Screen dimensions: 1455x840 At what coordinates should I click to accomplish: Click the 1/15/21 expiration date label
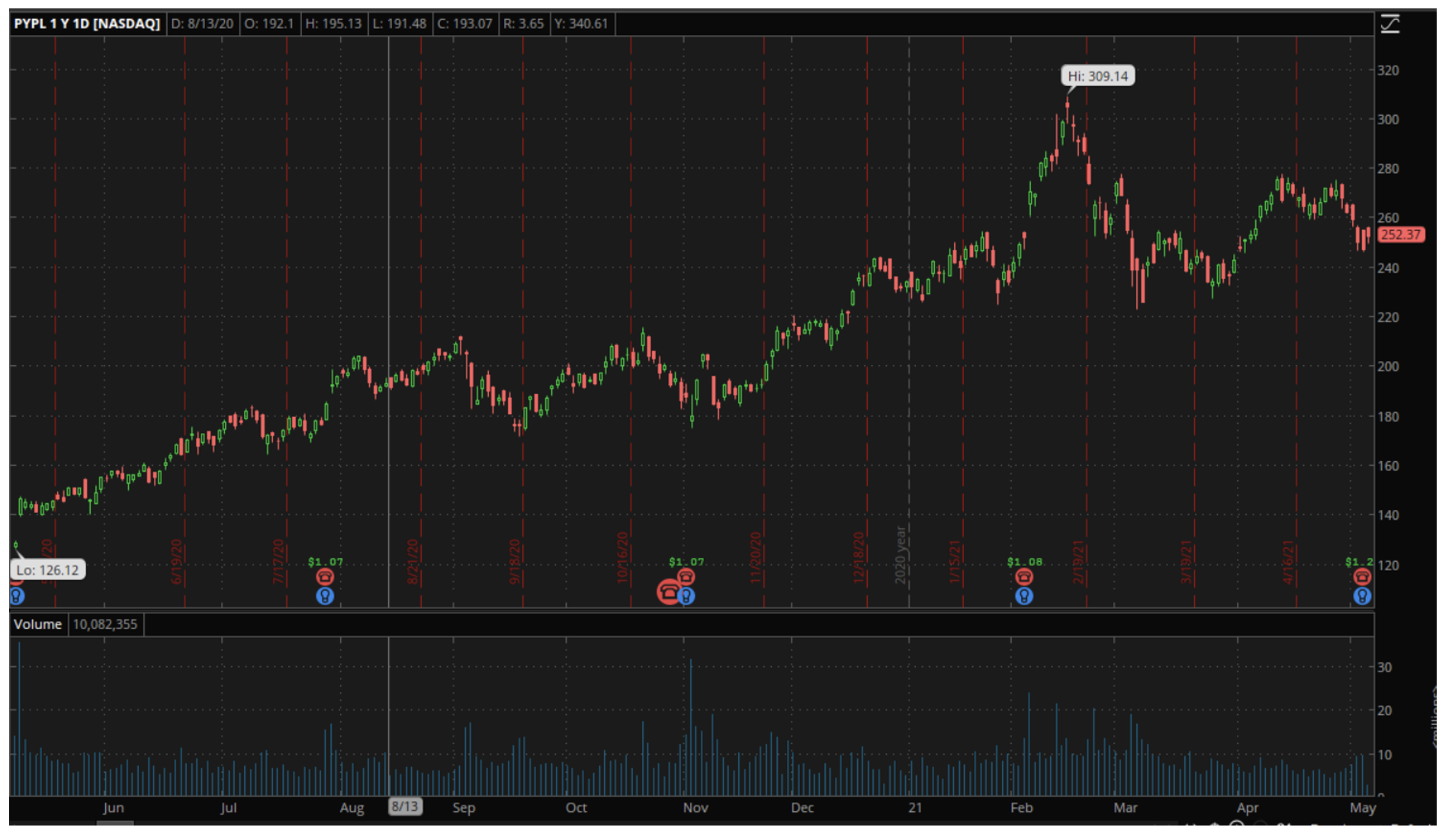coord(955,562)
